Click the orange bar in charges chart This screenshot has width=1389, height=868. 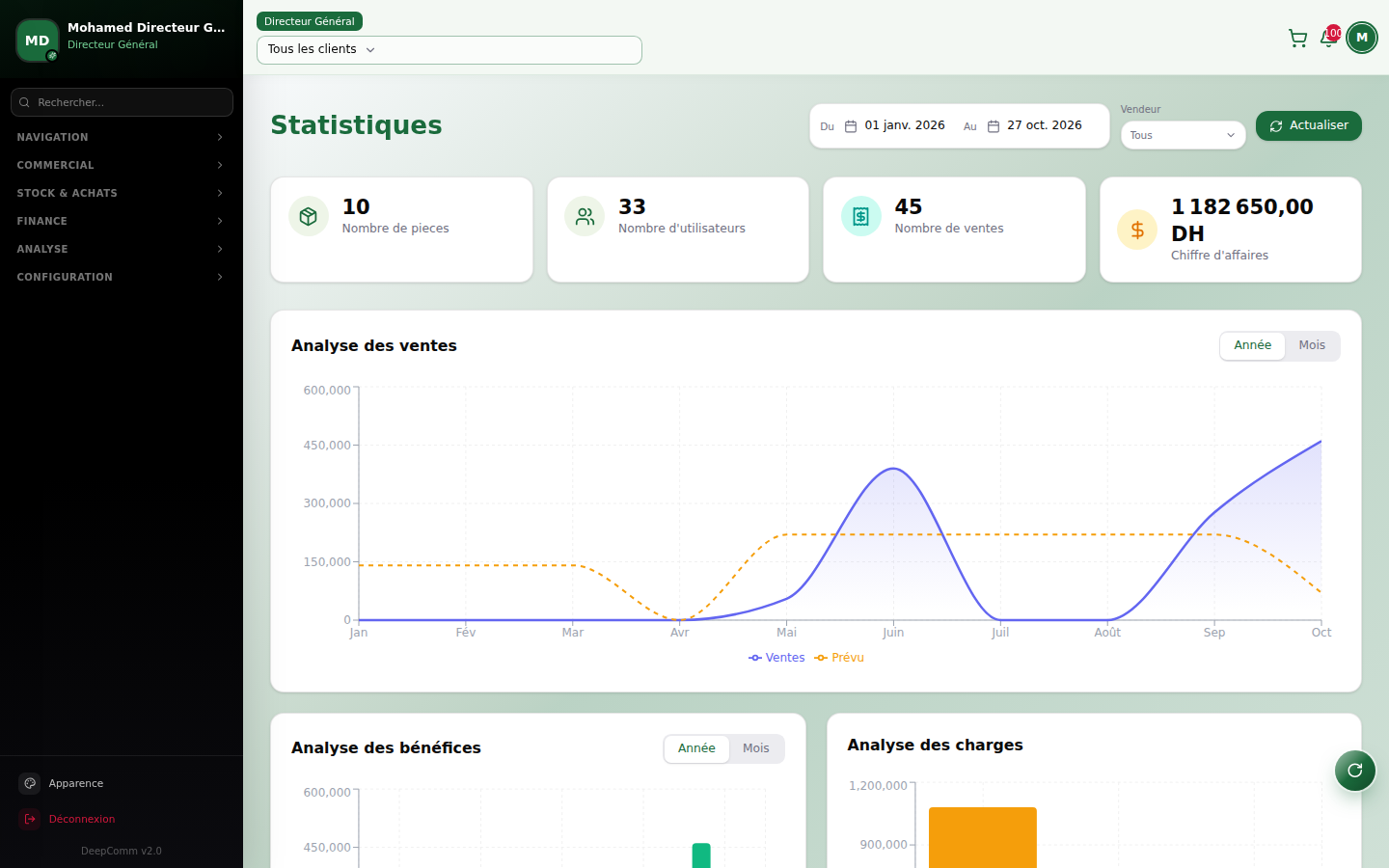click(982, 837)
